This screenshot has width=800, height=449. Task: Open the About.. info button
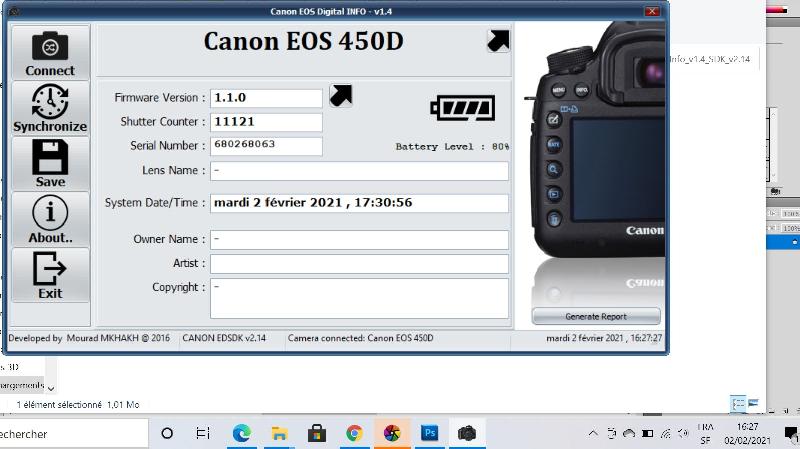51,219
